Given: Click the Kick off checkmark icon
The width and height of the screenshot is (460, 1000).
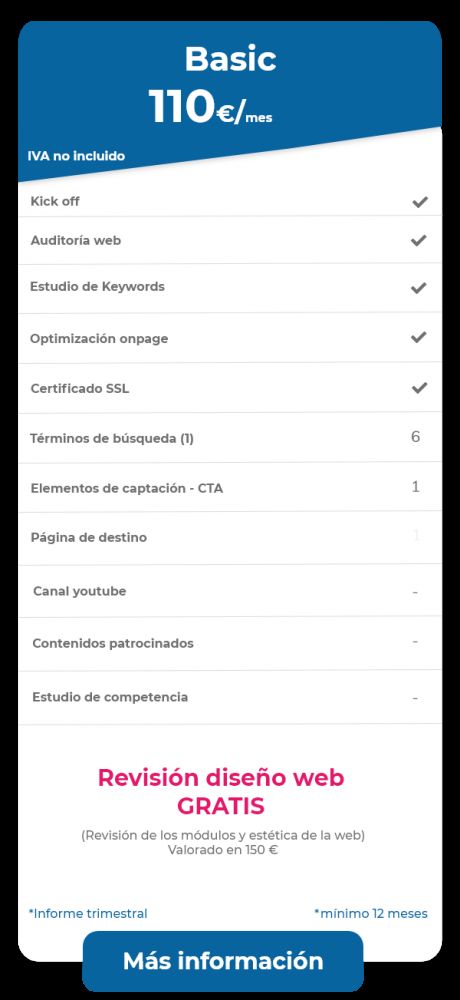Looking at the screenshot, I should [x=419, y=202].
